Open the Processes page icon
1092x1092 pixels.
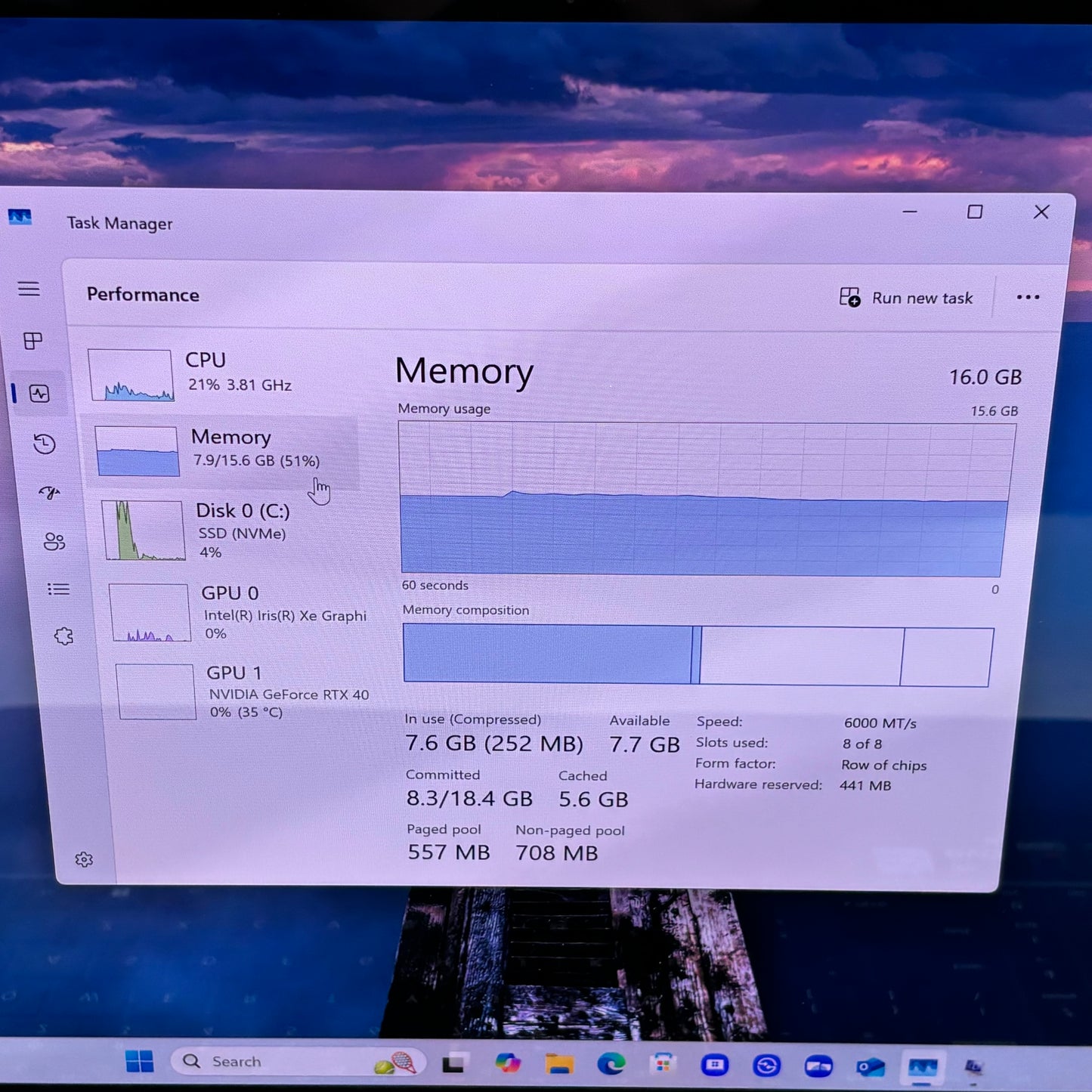(32, 342)
